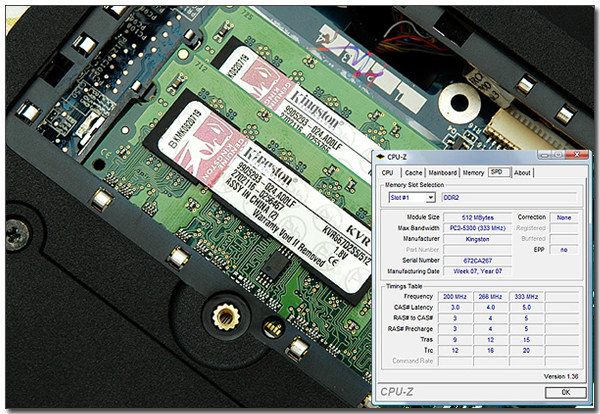The width and height of the screenshot is (600, 414).
Task: Click the Trc value 20
Action: click(526, 350)
